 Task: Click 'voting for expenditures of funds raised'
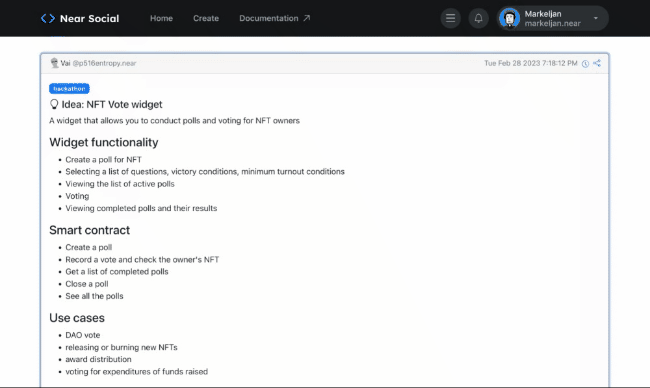[x=136, y=372]
